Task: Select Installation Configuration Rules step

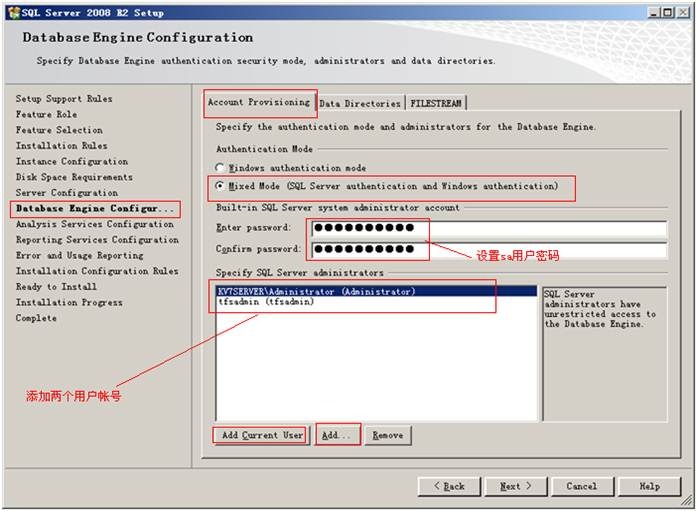Action: point(97,271)
